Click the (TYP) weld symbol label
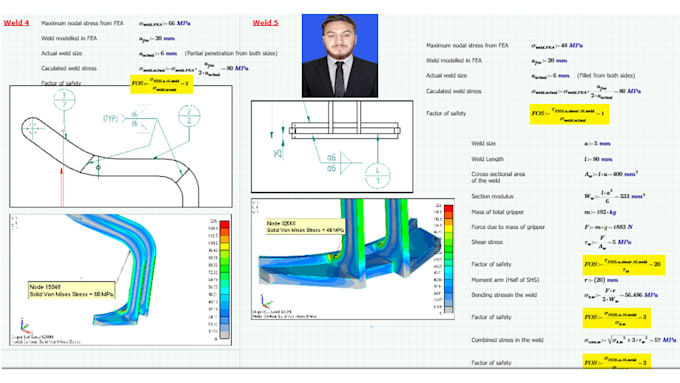 110,118
